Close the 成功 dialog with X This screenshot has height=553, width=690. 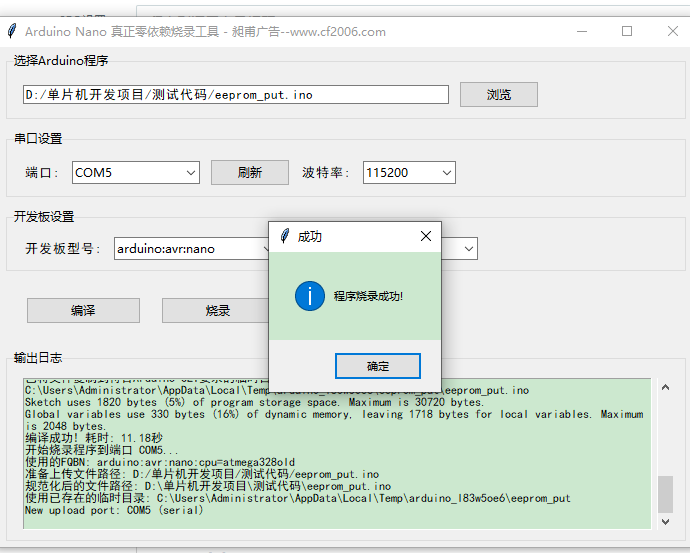(425, 236)
